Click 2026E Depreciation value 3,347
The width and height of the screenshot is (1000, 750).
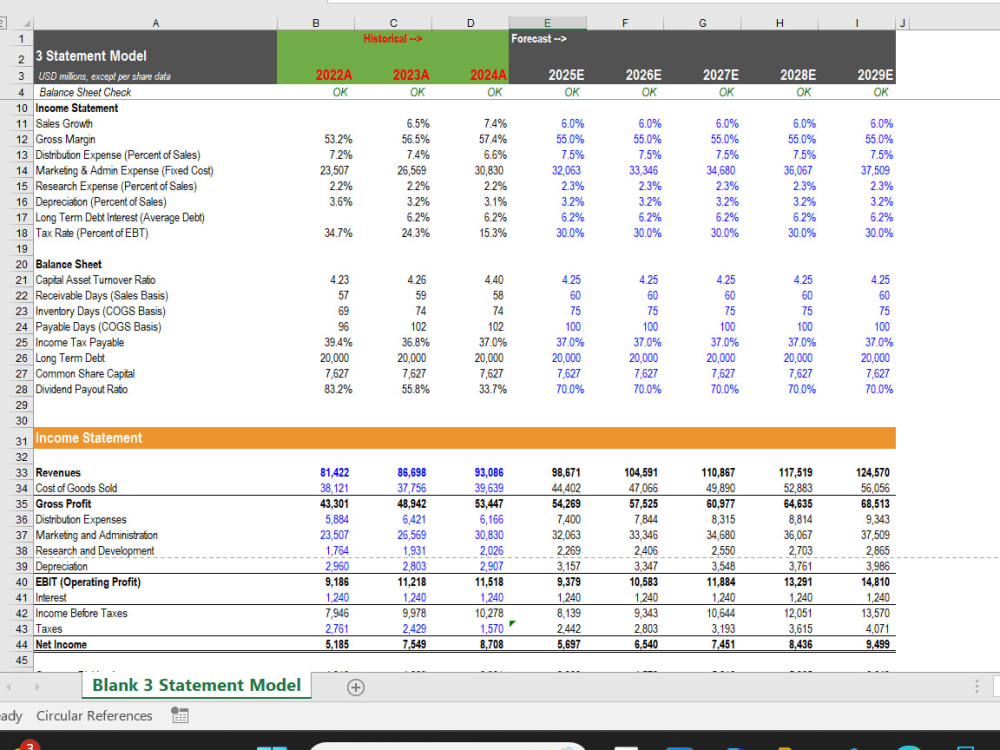click(x=645, y=566)
